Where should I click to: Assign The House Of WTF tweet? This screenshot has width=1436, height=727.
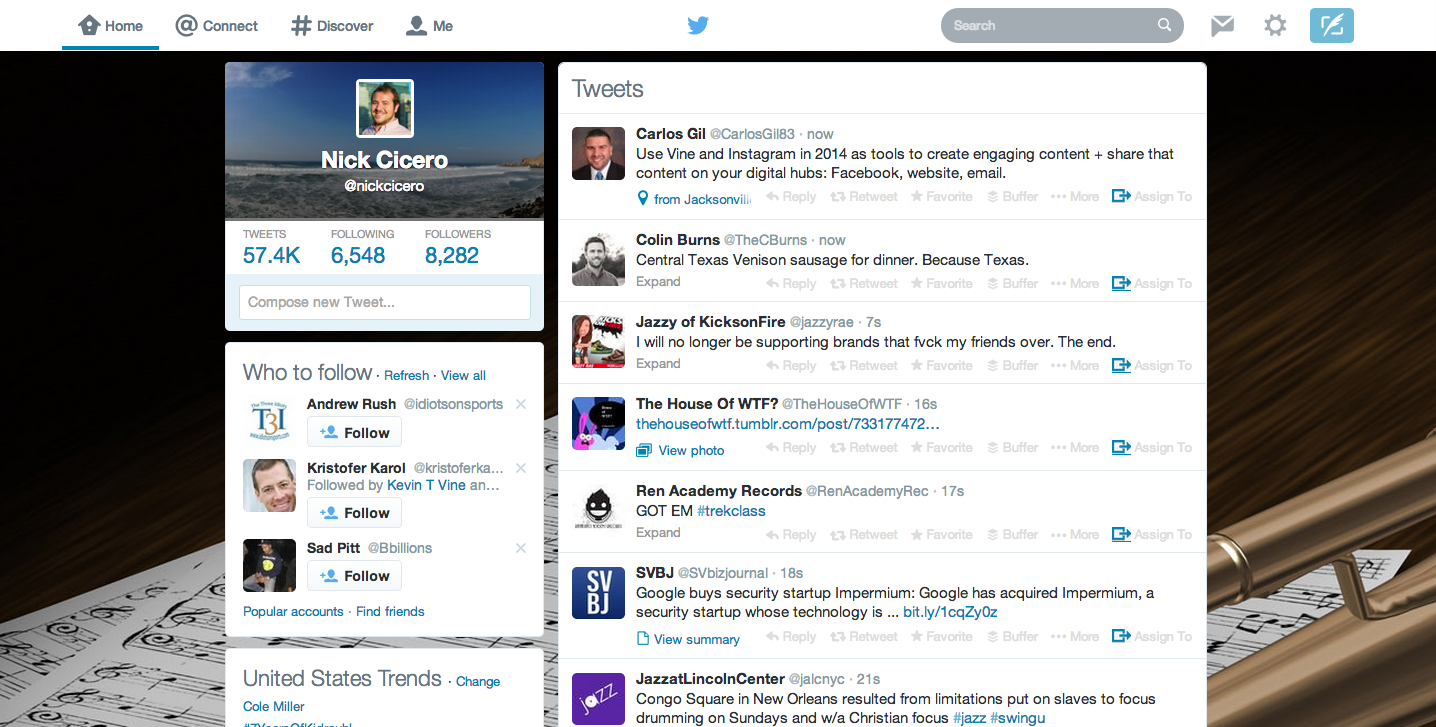click(1152, 448)
